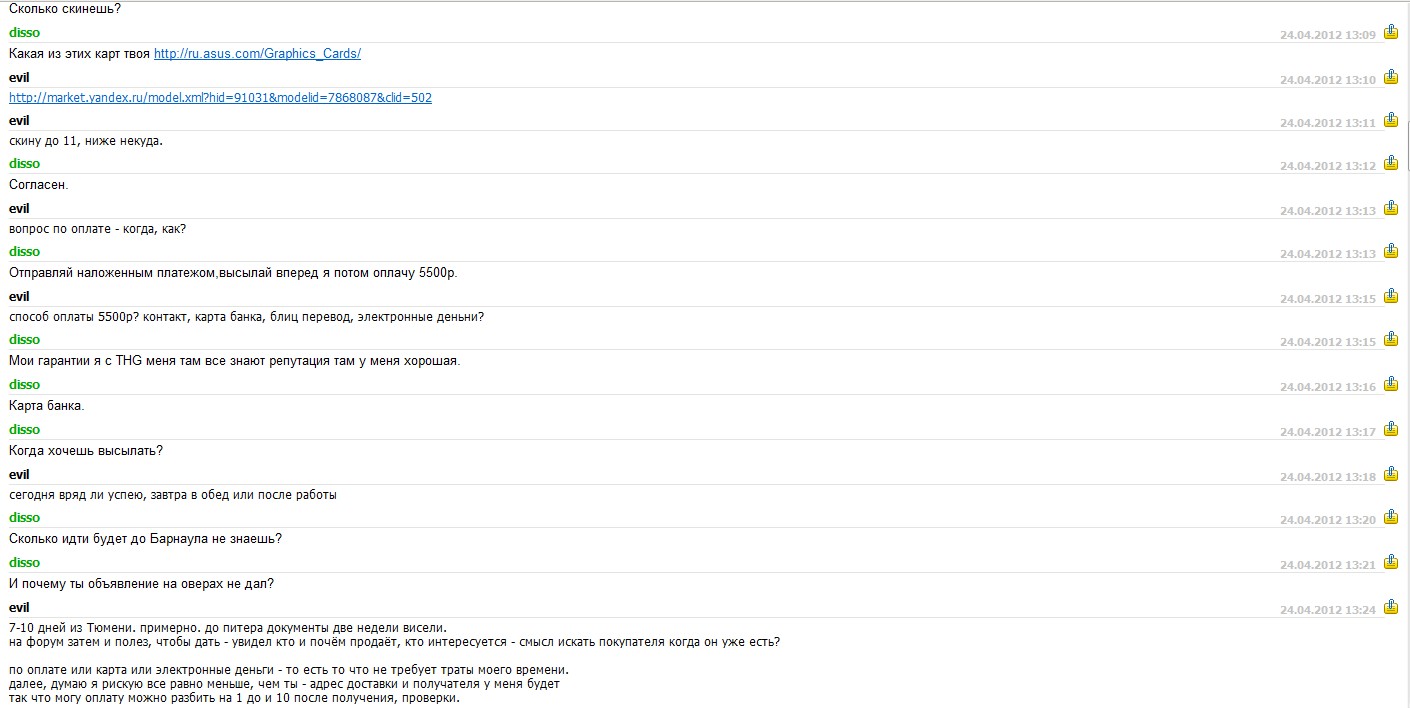Click the note icon beside the 13:09 message
This screenshot has width=1410, height=708.
pos(1390,33)
